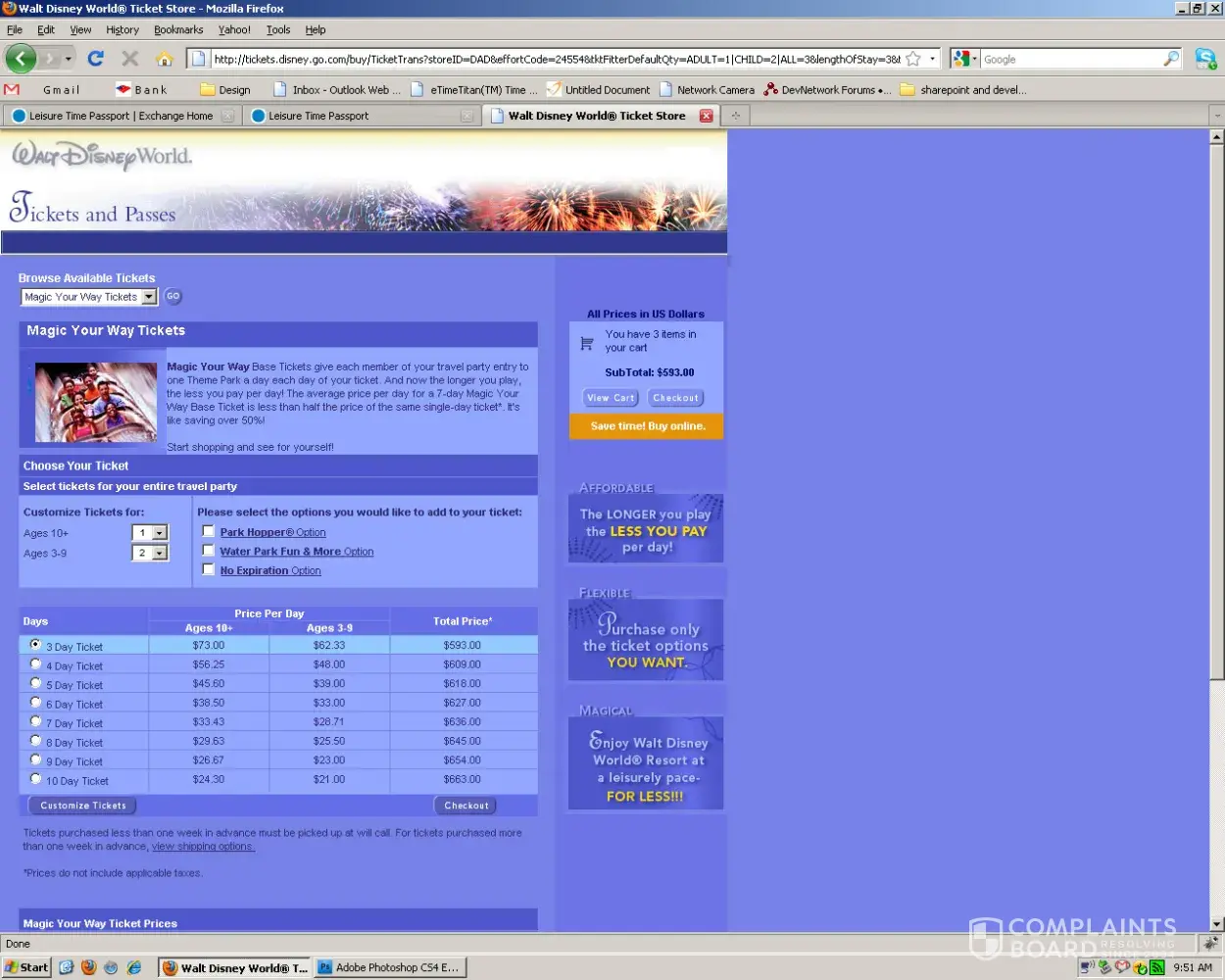
Task: Check the Water Park Fun & More checkbox
Action: tap(208, 551)
